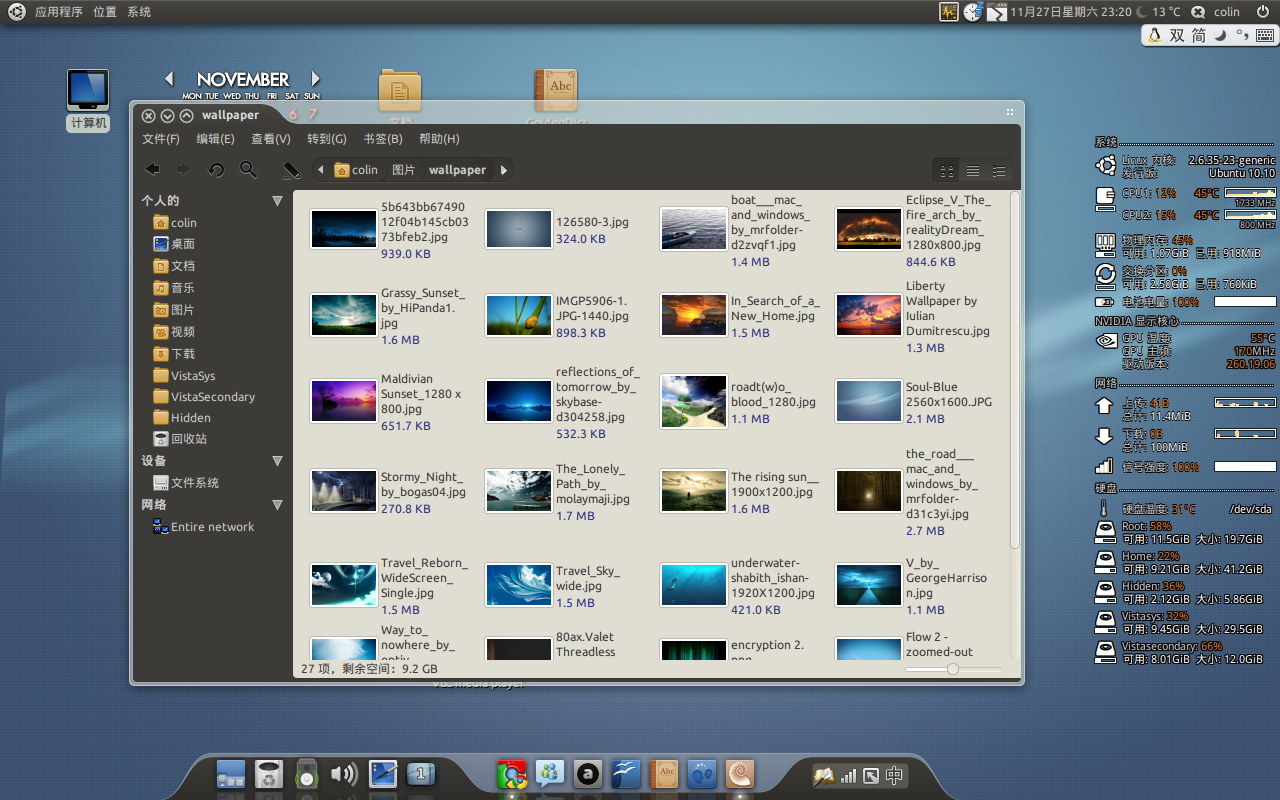Viewport: 1280px width, 800px height.
Task: Switch to icon view mode
Action: [946, 171]
